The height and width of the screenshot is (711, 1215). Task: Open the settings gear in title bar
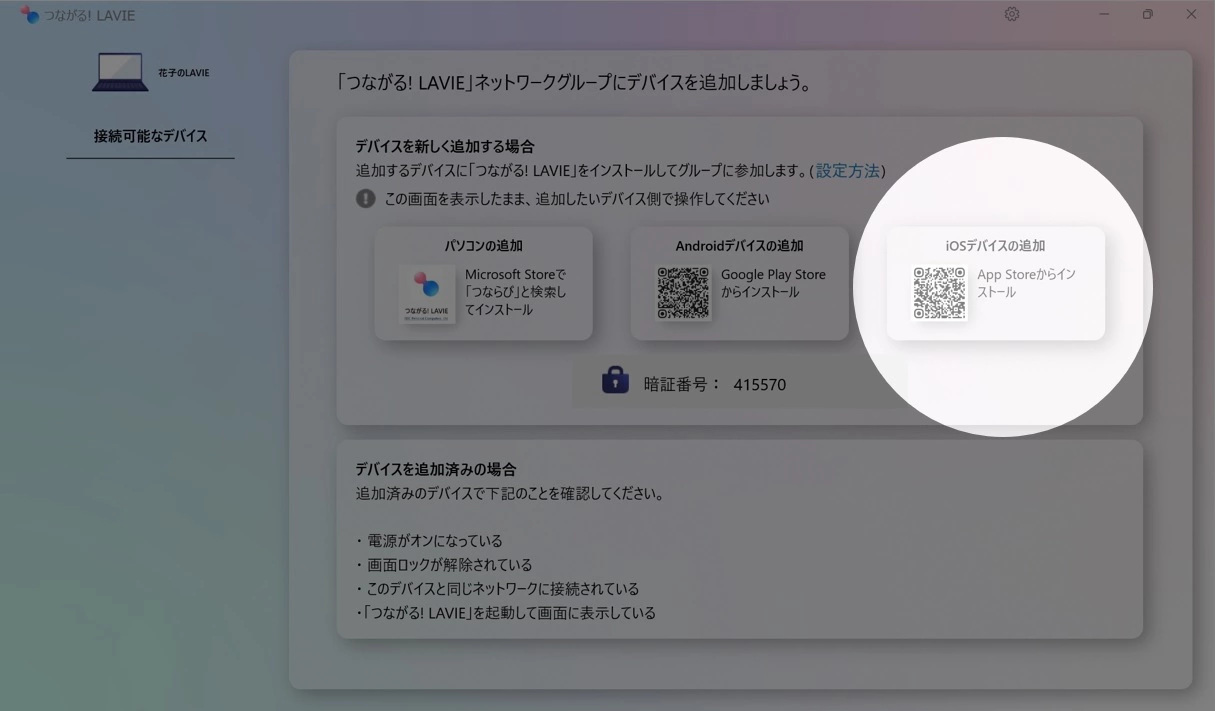click(1012, 15)
